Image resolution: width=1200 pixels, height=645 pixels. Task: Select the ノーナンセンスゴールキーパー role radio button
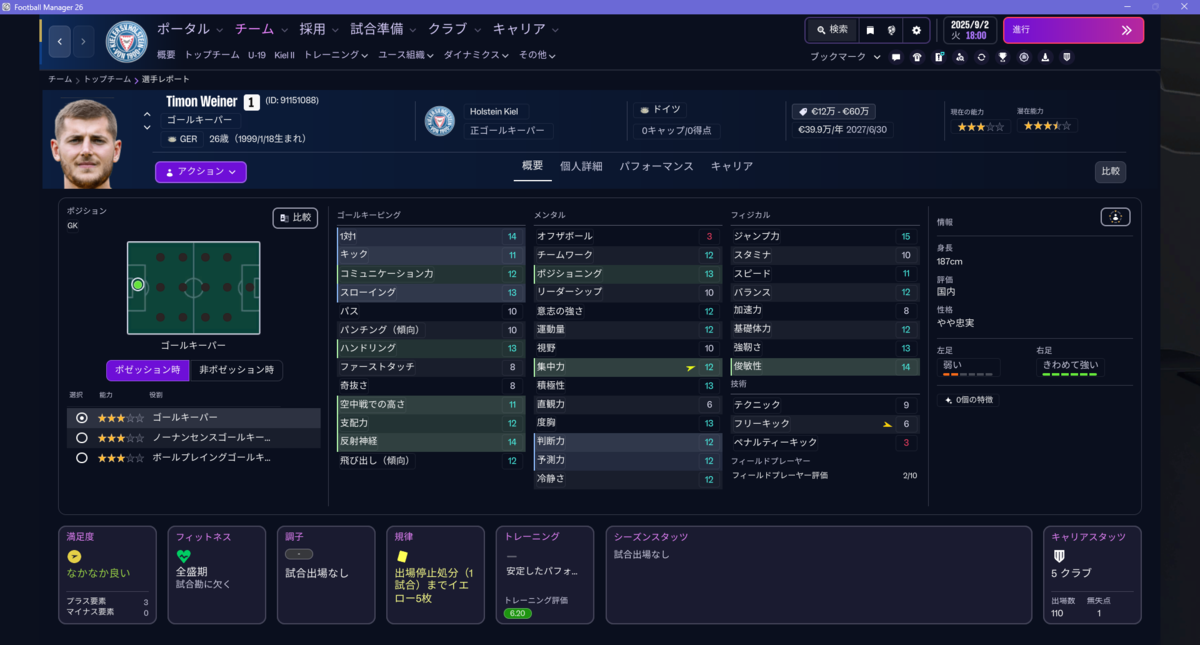[82, 438]
